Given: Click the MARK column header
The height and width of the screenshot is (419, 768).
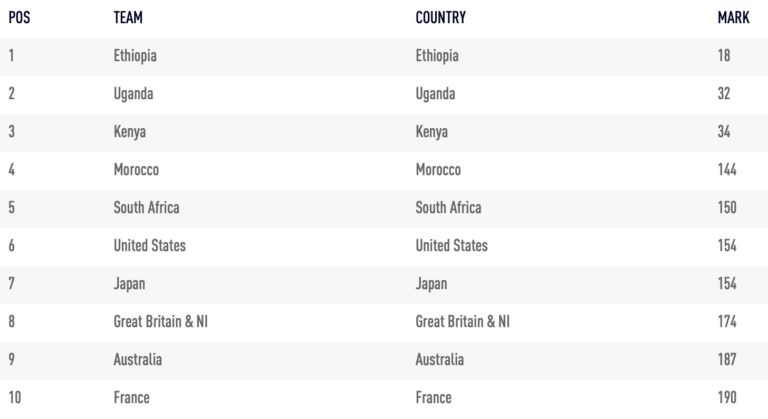Looking at the screenshot, I should click(x=727, y=18).
